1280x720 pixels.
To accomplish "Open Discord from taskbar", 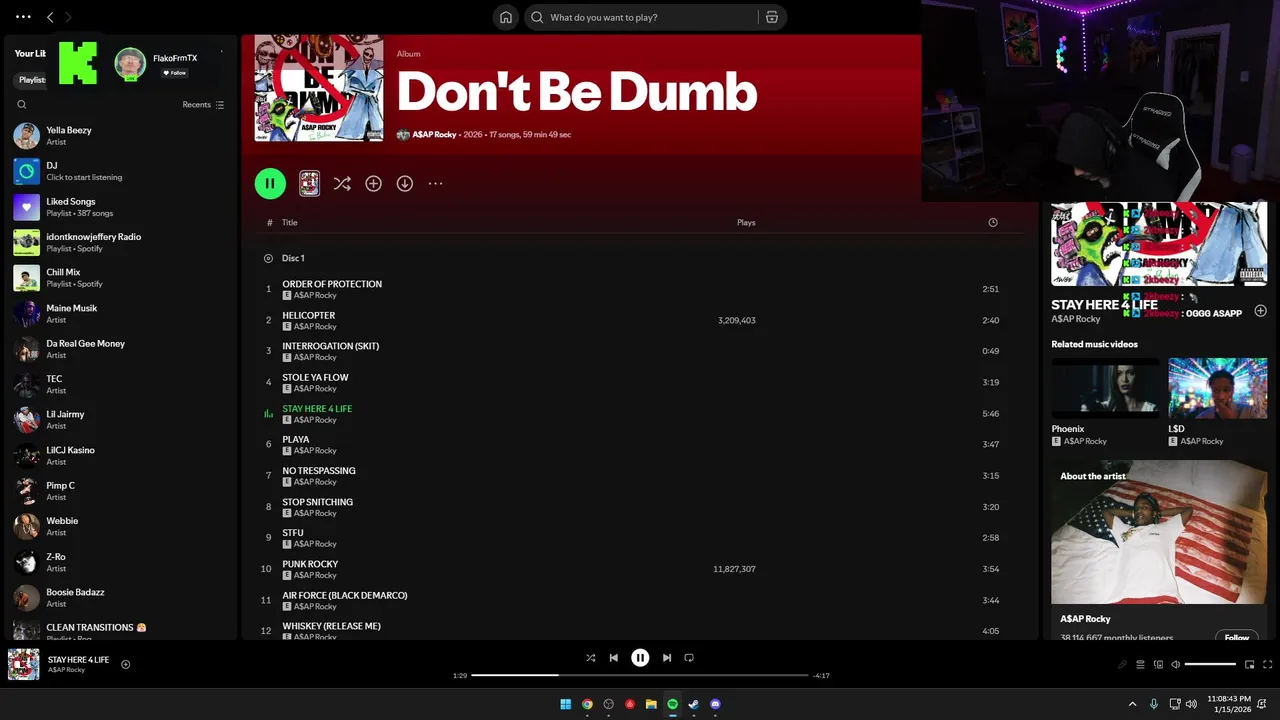I will click(x=715, y=704).
